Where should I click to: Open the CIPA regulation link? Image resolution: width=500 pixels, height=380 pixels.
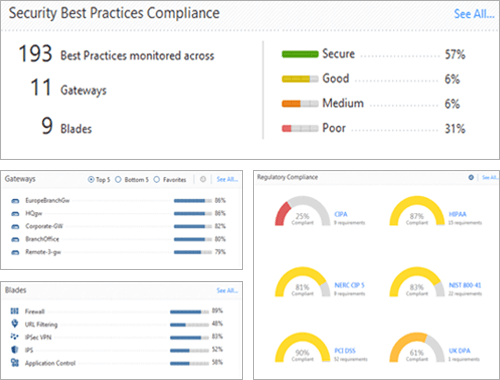point(341,214)
